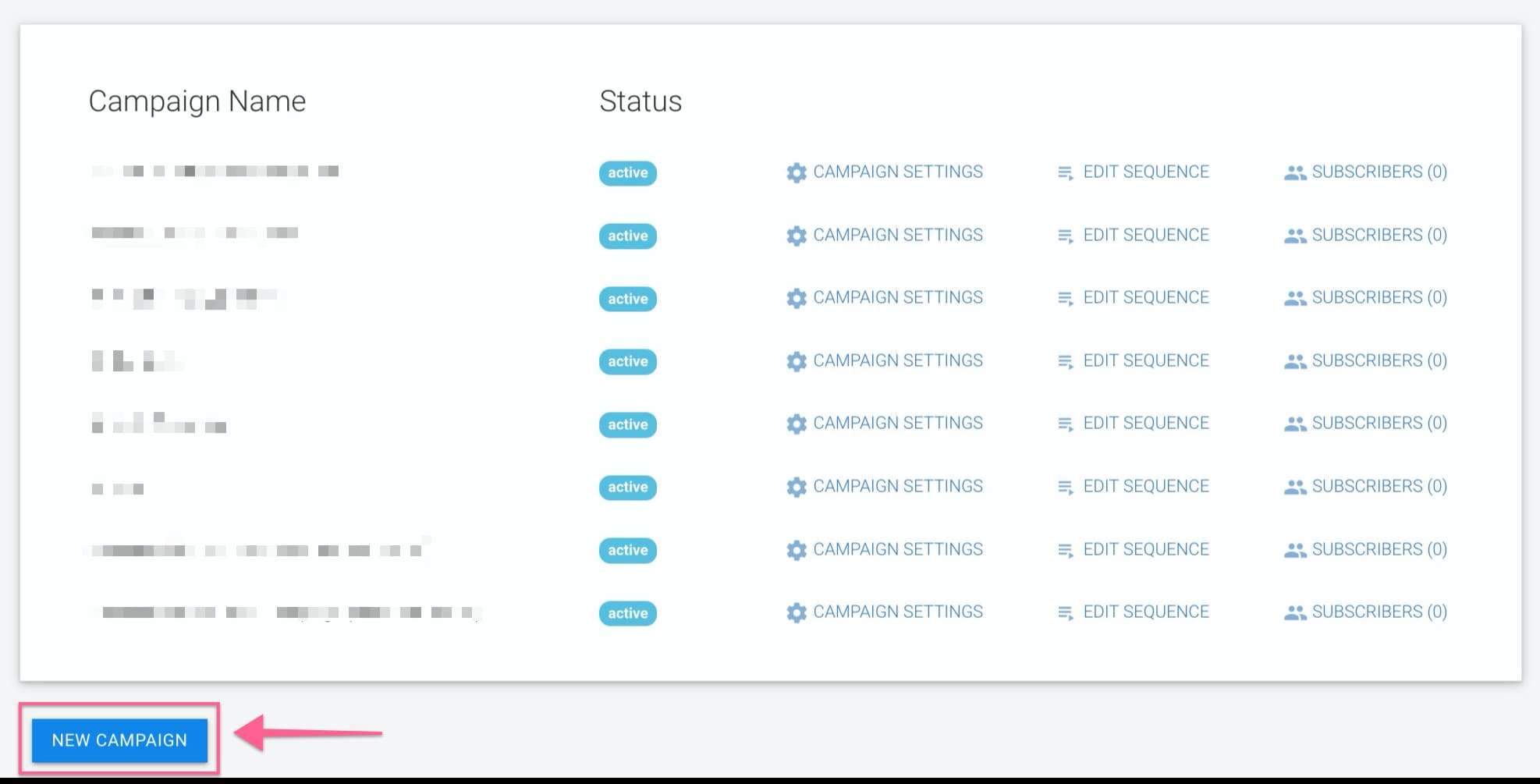Click the subscribers people icon in the top row
This screenshot has height=784, width=1540.
click(1295, 172)
